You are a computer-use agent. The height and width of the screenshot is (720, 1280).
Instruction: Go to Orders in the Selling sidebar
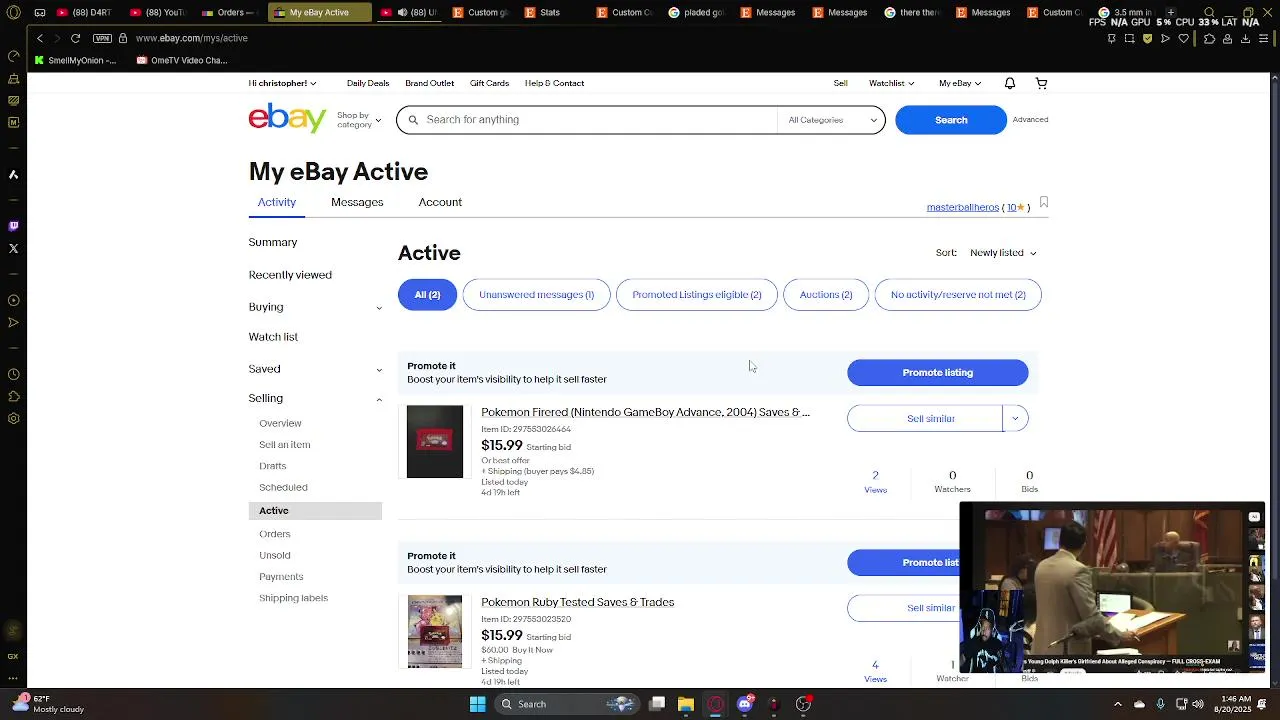(x=275, y=534)
